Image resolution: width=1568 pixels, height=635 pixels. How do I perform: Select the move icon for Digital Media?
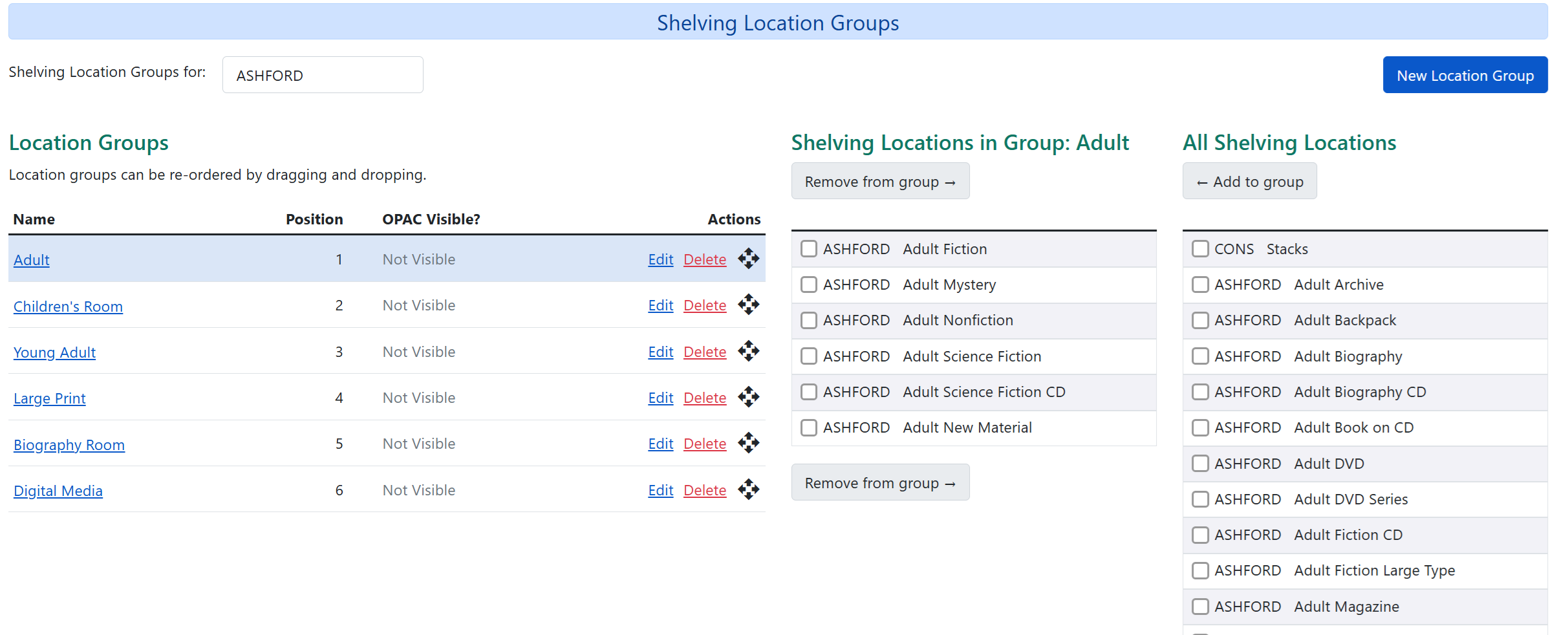click(749, 490)
